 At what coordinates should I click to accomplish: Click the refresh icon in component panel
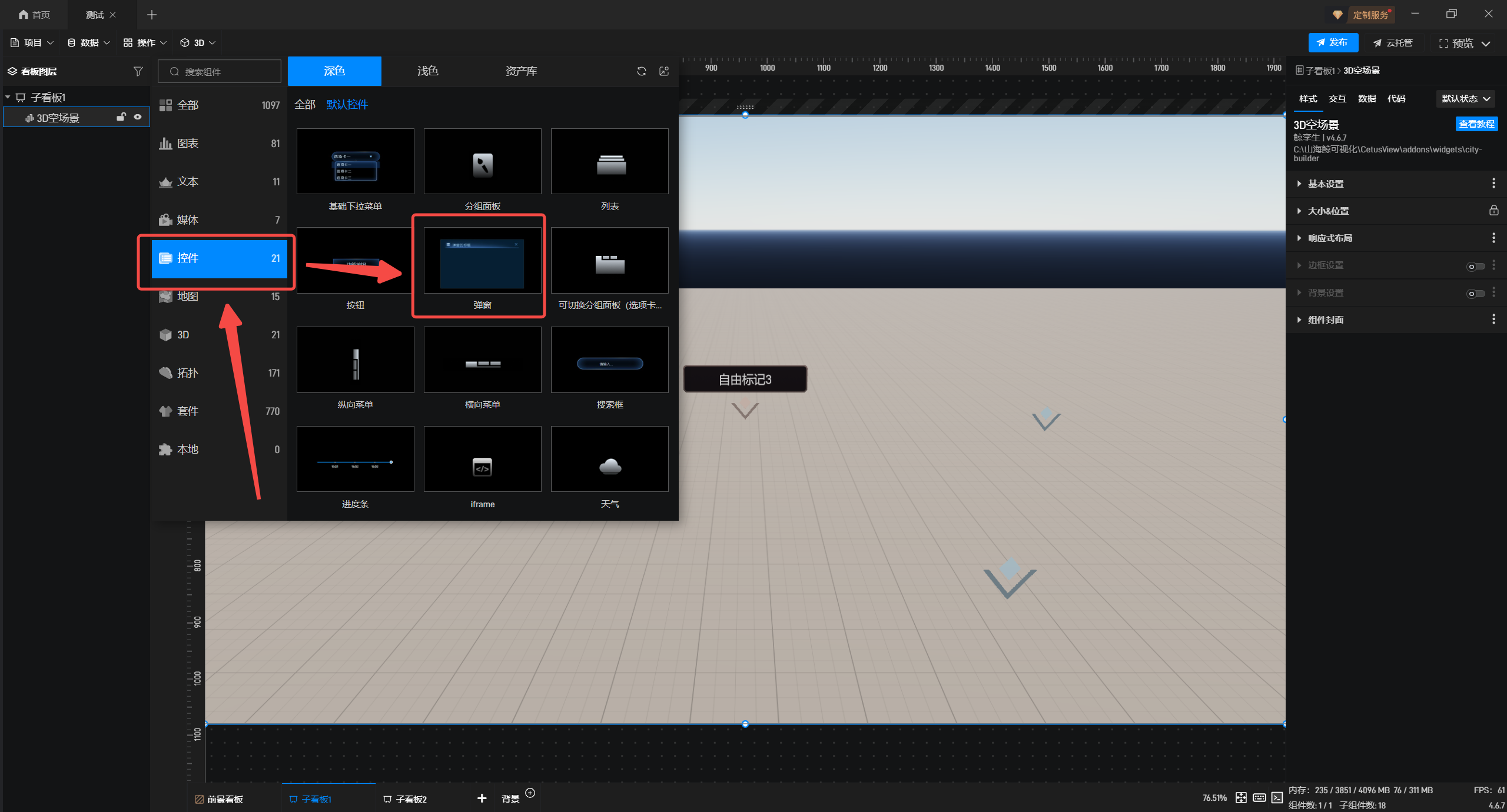642,71
